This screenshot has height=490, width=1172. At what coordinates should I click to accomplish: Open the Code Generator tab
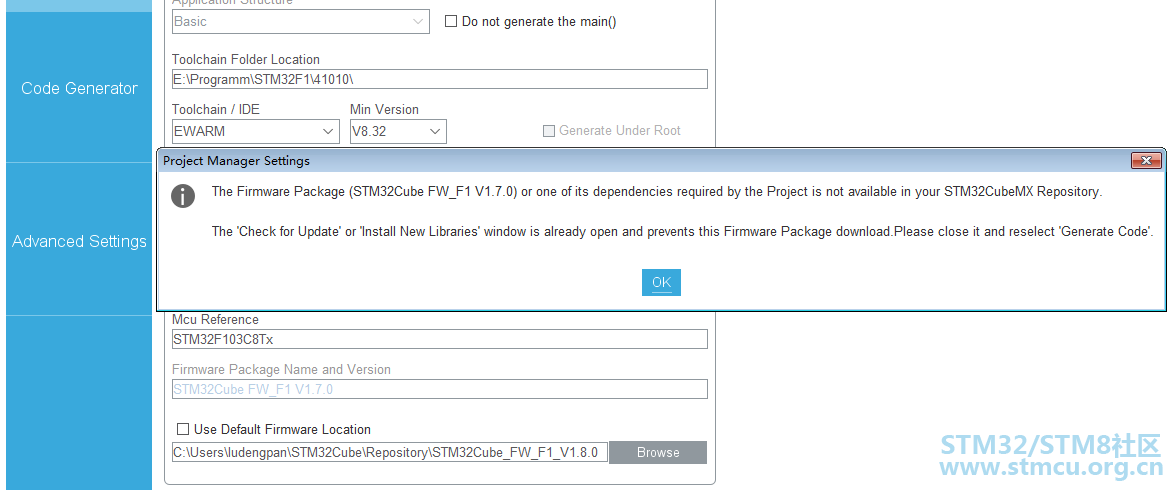click(x=79, y=88)
